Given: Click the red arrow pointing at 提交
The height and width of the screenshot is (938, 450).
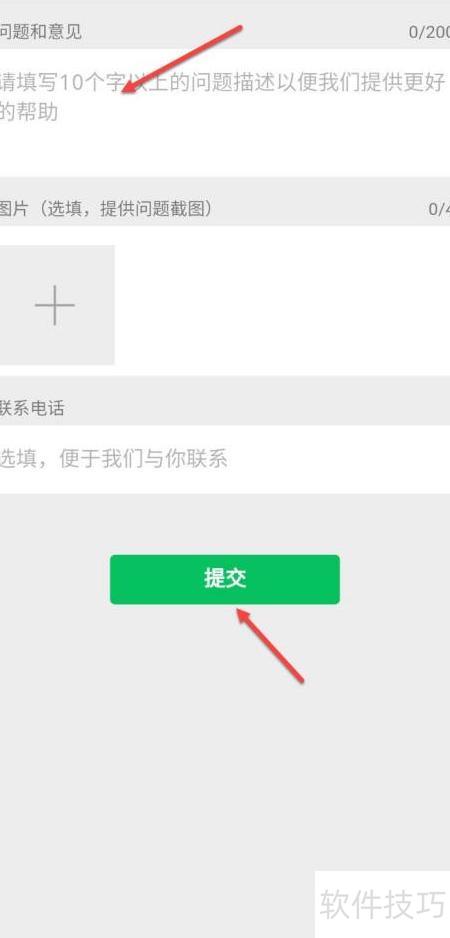Looking at the screenshot, I should click(x=270, y=645).
